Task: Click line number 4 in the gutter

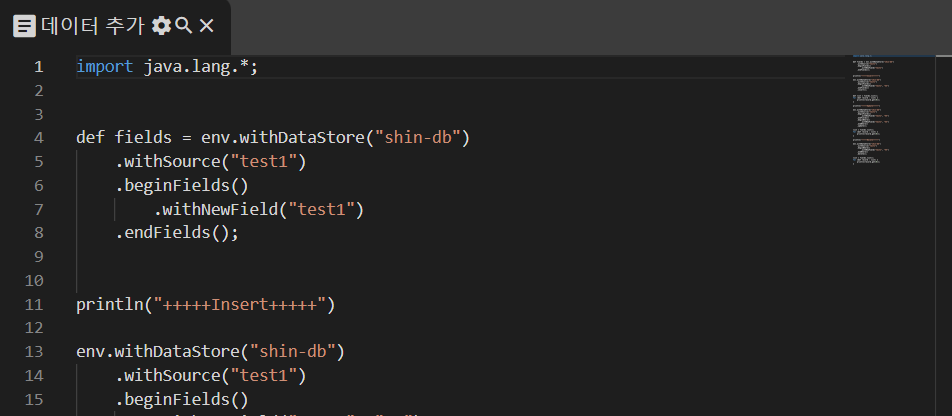Action: (x=38, y=137)
